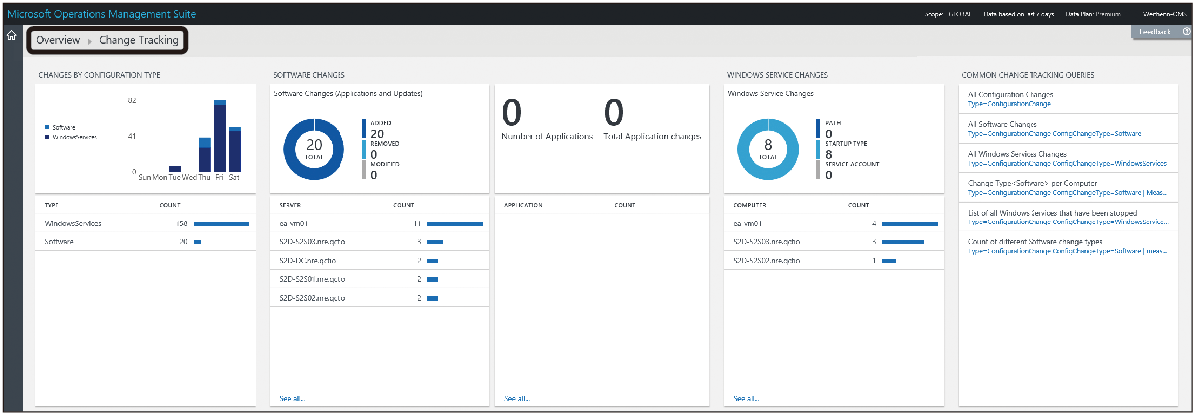Open the help question mark icon
The height and width of the screenshot is (416, 1196).
click(1185, 32)
